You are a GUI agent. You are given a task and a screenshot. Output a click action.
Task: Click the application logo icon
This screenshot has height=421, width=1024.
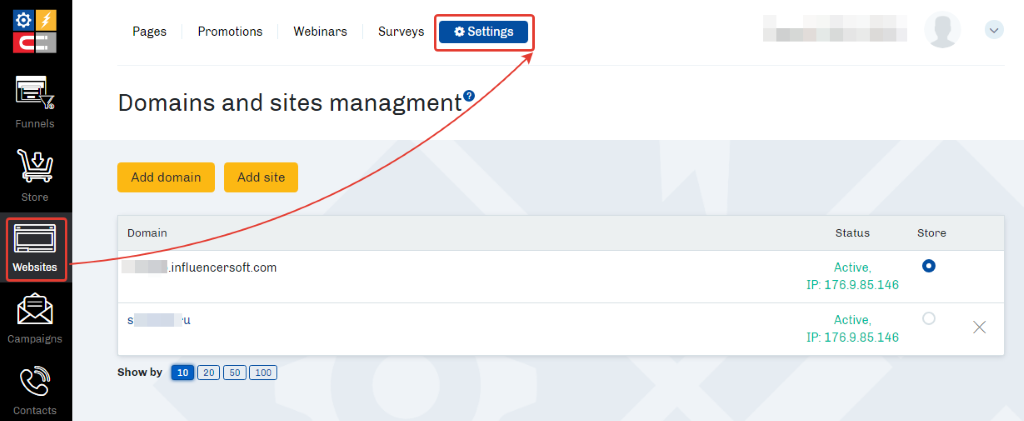pos(35,29)
